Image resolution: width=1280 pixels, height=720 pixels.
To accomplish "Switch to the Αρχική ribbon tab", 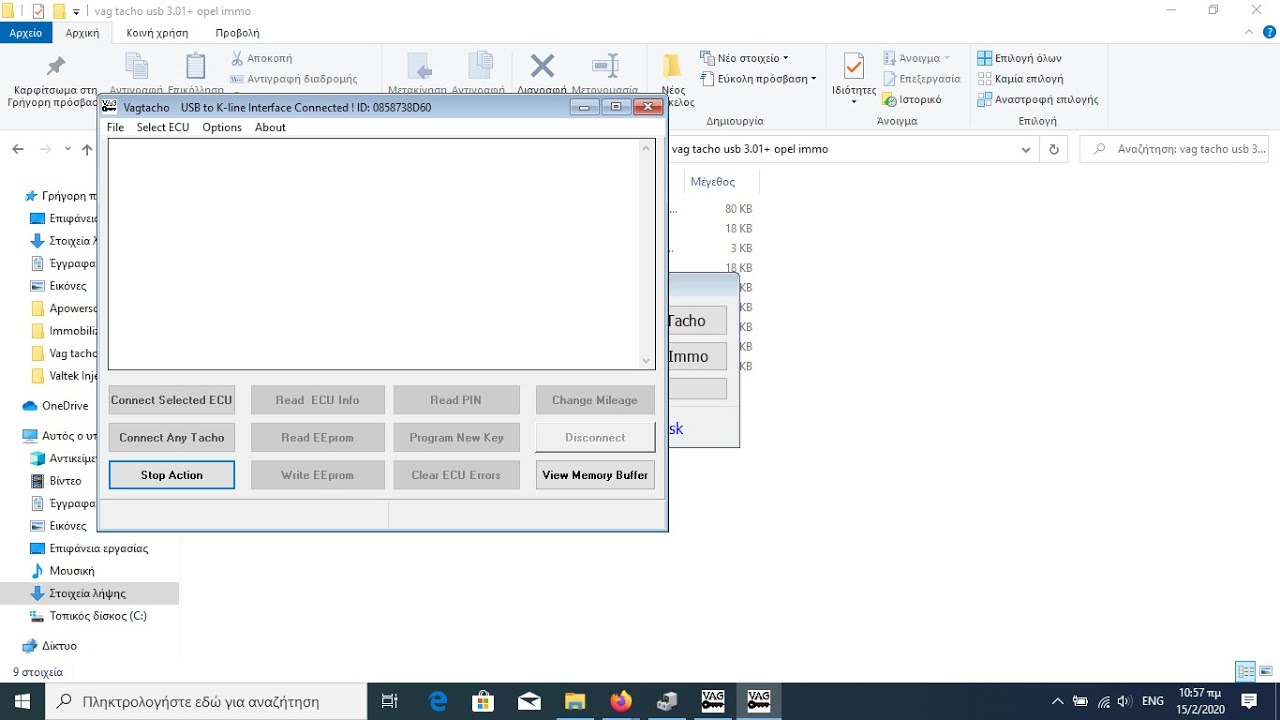I will [82, 33].
